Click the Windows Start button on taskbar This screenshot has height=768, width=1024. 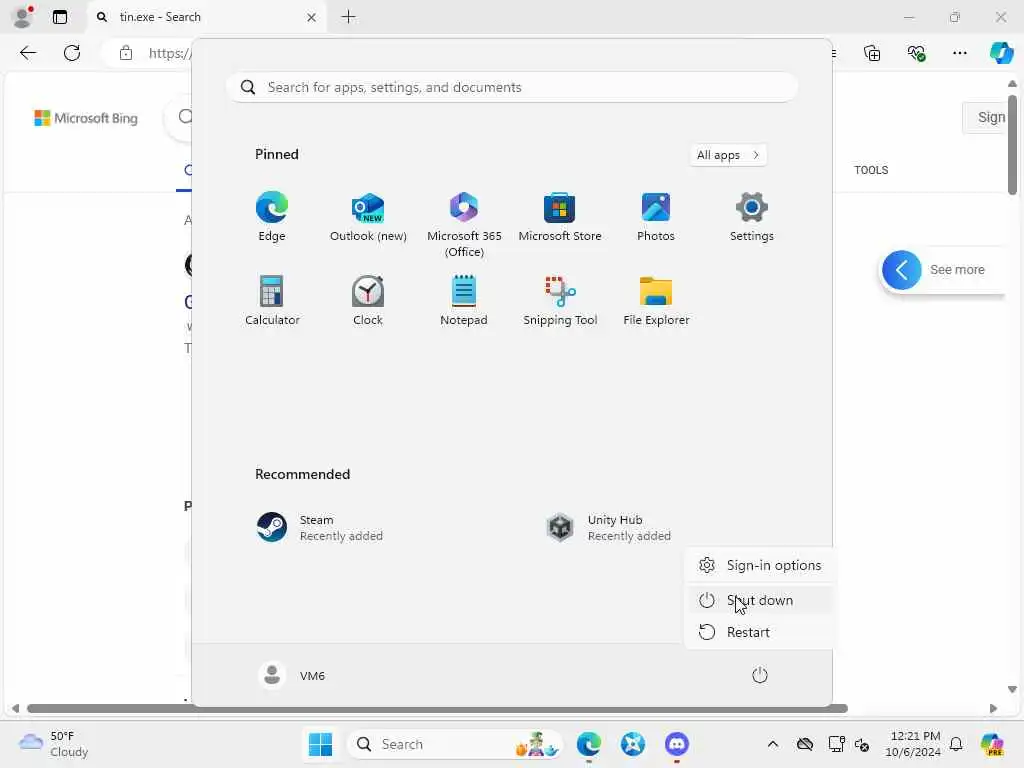click(x=320, y=744)
